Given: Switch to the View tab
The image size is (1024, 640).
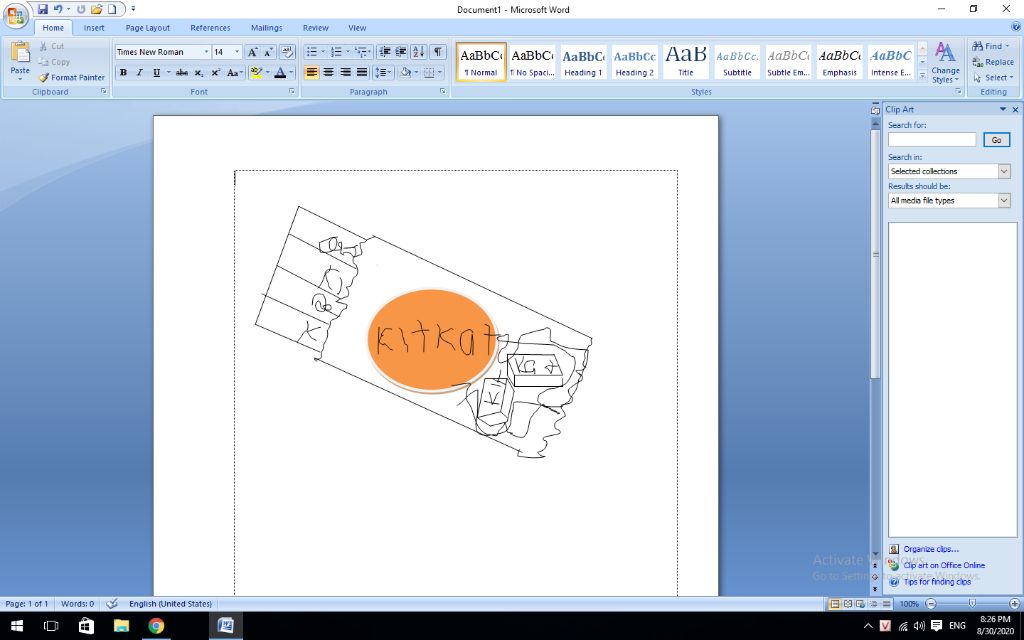Looking at the screenshot, I should [x=357, y=28].
